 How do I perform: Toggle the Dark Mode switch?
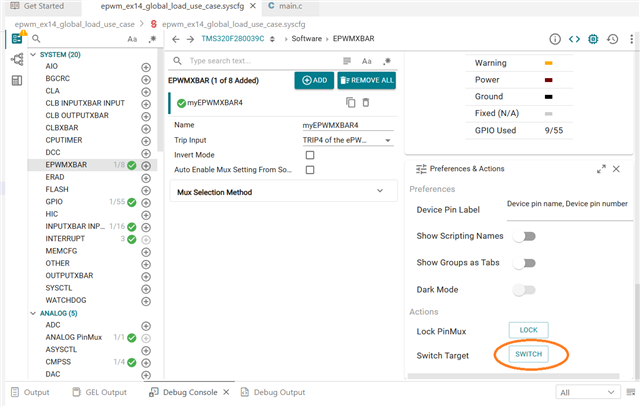tap(524, 290)
